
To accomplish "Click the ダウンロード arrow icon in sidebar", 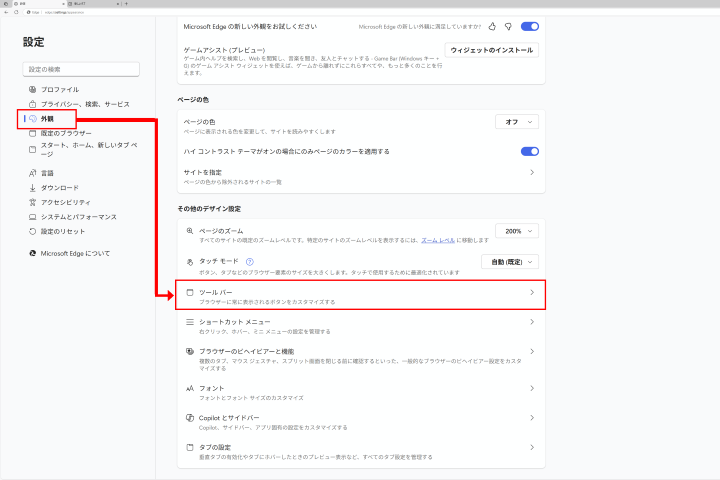I will coord(33,187).
